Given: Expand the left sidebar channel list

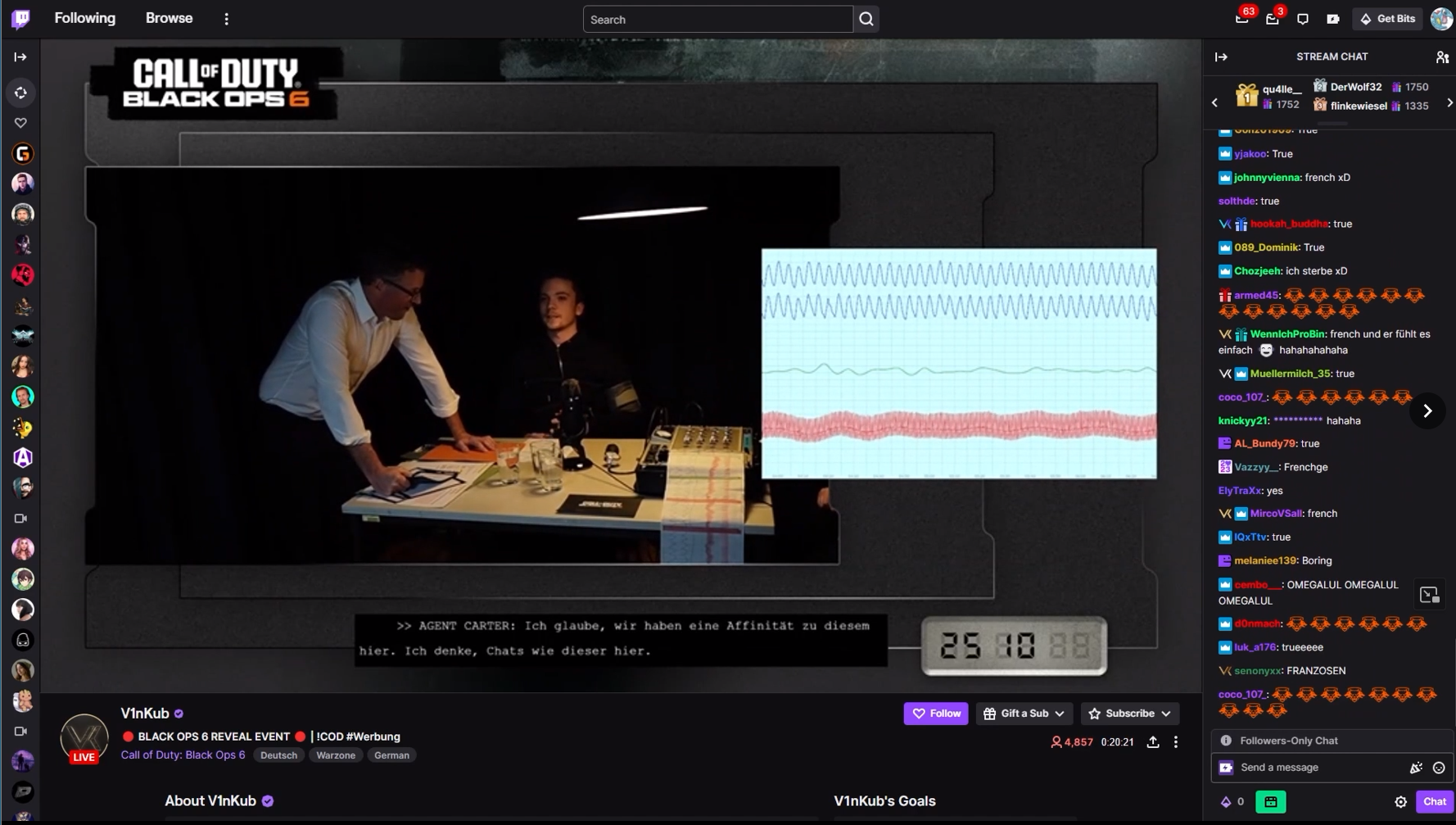Looking at the screenshot, I should pos(20,57).
